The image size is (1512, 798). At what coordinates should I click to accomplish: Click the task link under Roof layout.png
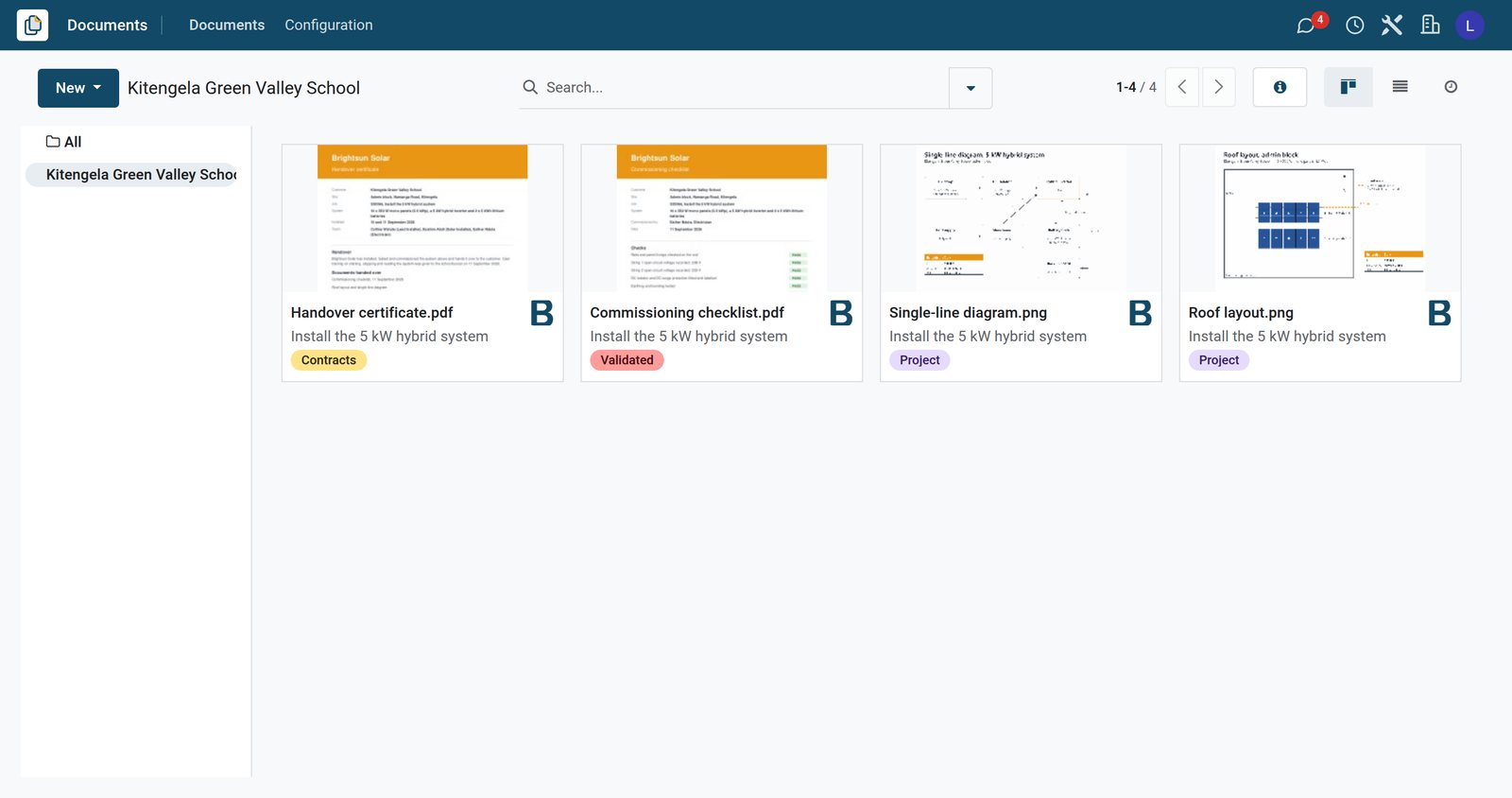(x=1287, y=337)
